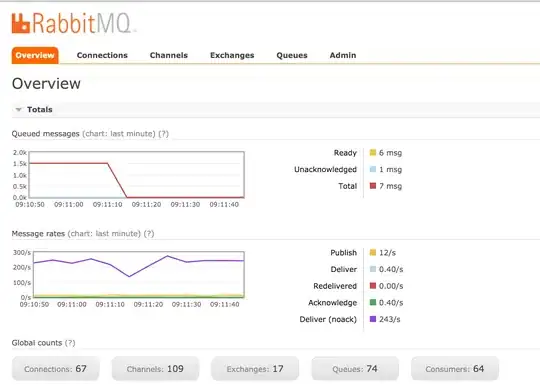
Task: Click the yellow Ready color swatch
Action: point(373,153)
